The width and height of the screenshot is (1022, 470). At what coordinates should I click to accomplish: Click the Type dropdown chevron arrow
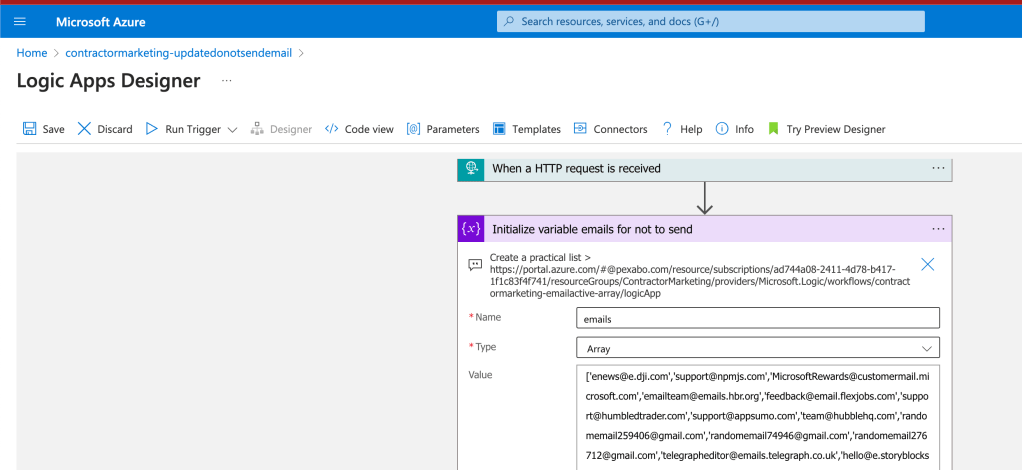click(926, 349)
